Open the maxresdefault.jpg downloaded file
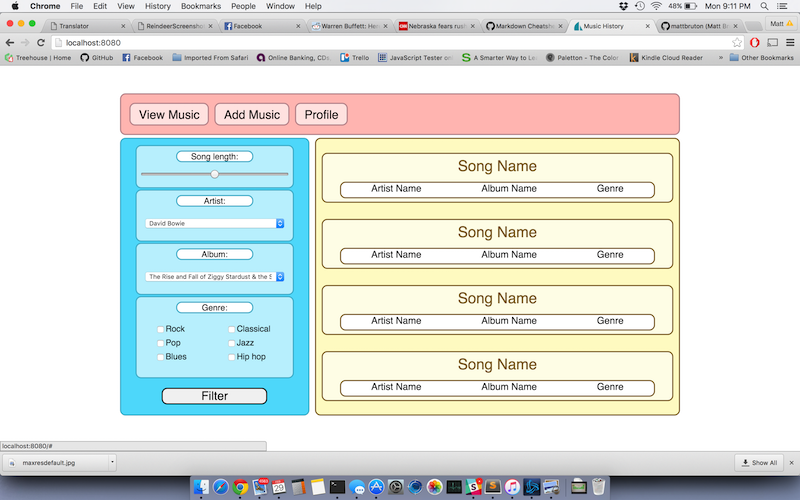This screenshot has height=500, width=800. click(55, 463)
